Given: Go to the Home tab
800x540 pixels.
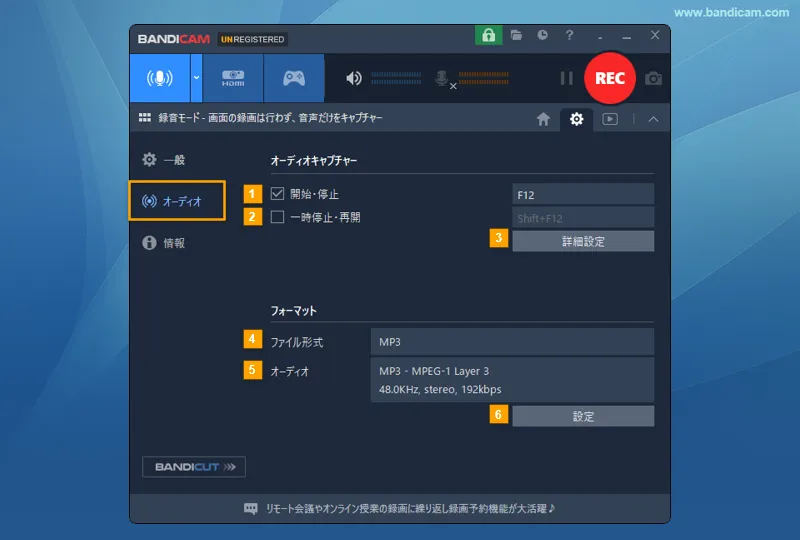Looking at the screenshot, I should (543, 119).
